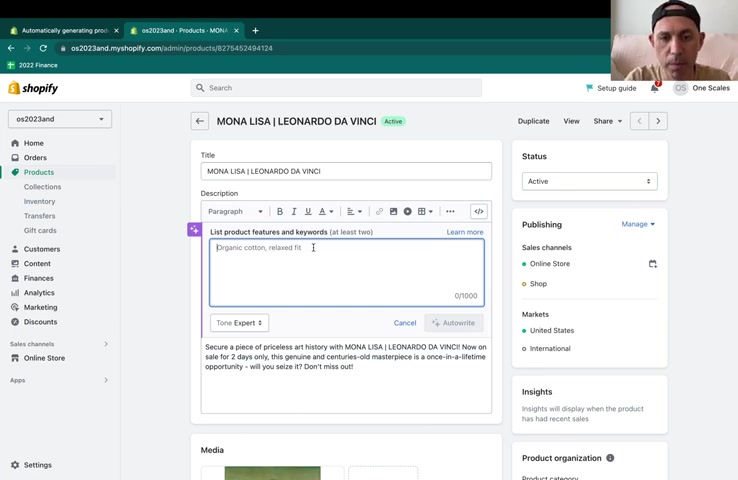Image resolution: width=738 pixels, height=480 pixels.
Task: Change the Active status dropdown
Action: [589, 181]
